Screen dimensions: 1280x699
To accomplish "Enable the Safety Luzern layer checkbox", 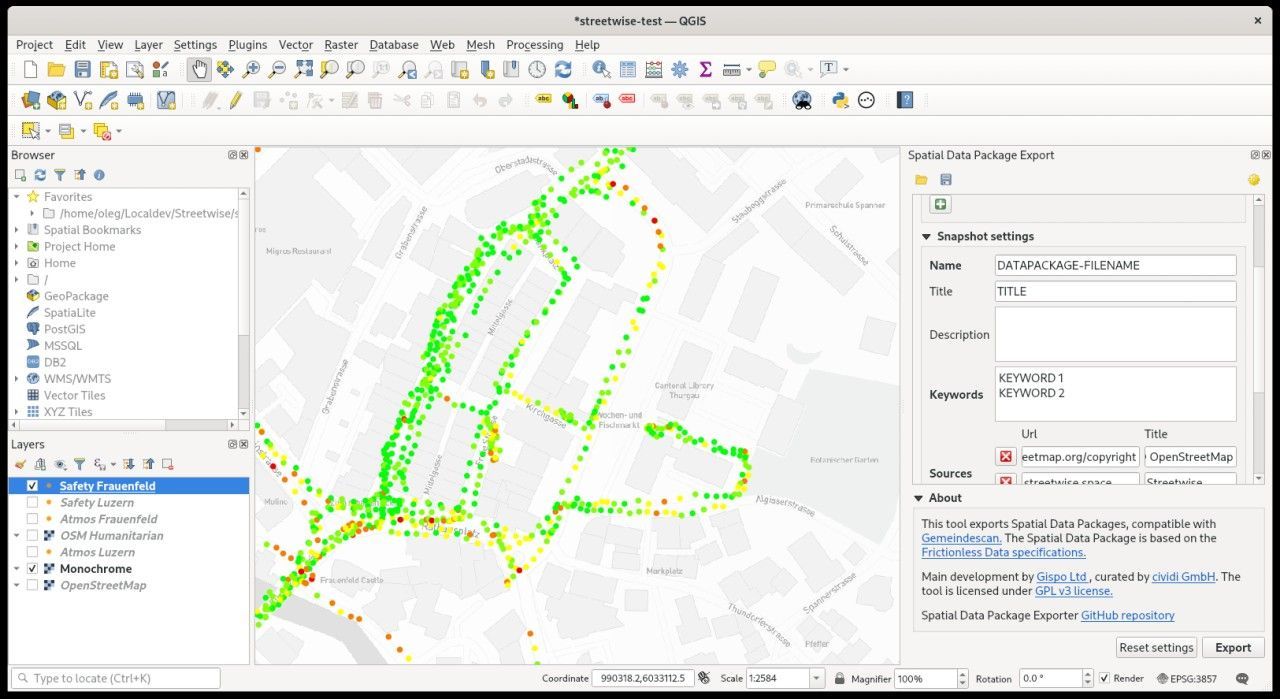I will [32, 503].
